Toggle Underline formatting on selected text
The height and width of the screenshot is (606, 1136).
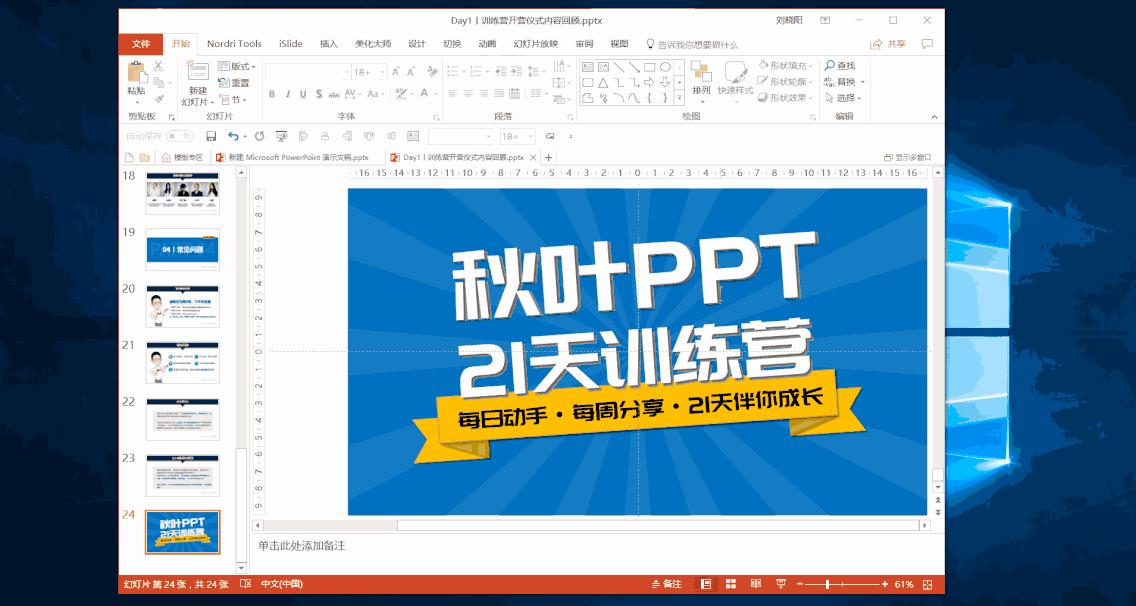[x=302, y=92]
